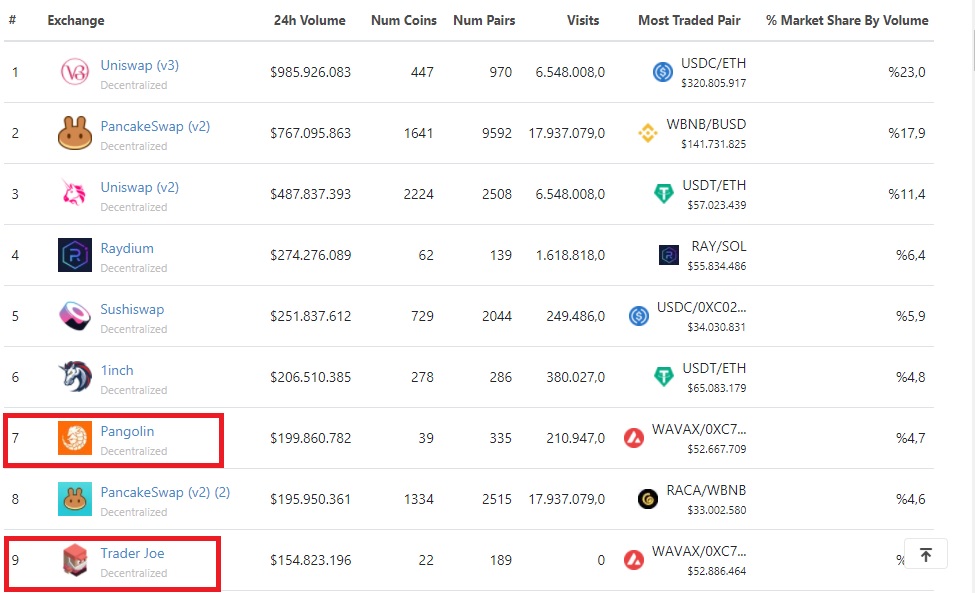Screen dimensions: 975x593
Task: Click the 249.486,0 visits value for Sushiswap
Action: click(575, 316)
